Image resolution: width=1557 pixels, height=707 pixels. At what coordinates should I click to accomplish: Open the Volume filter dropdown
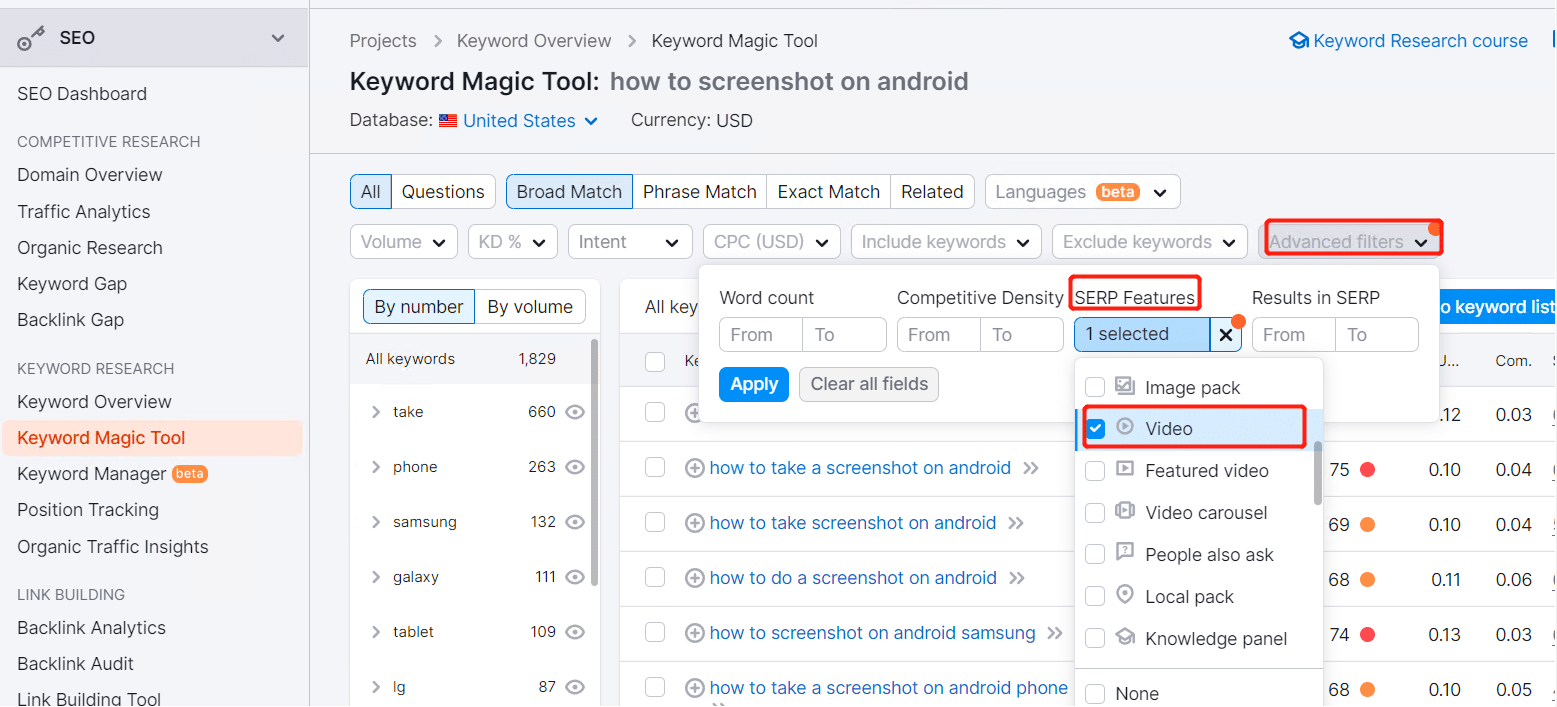click(x=403, y=242)
